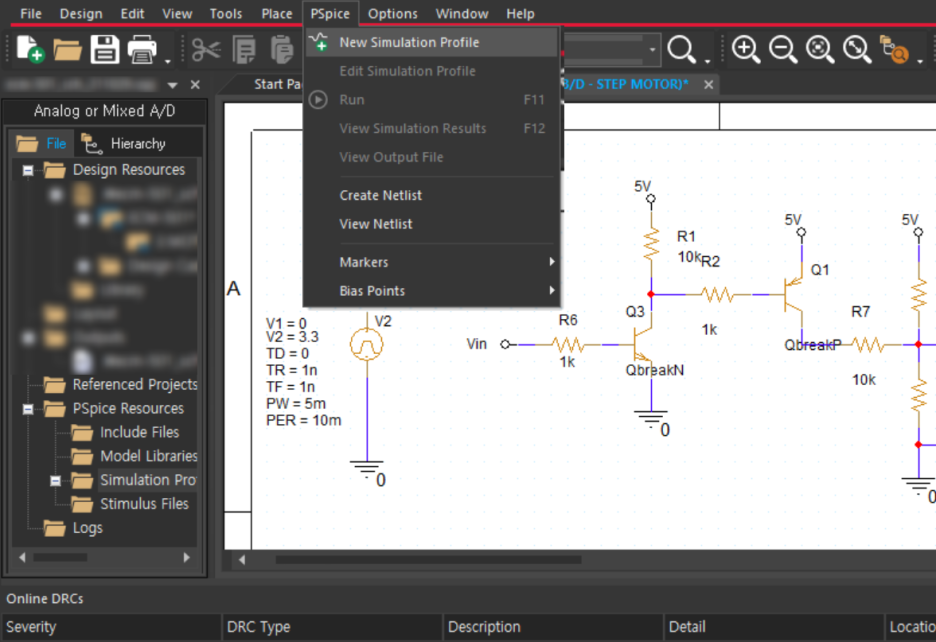Viewport: 936px width, 642px height.
Task: Close the STEP MOTOR schematic tab
Action: pyautogui.click(x=709, y=85)
